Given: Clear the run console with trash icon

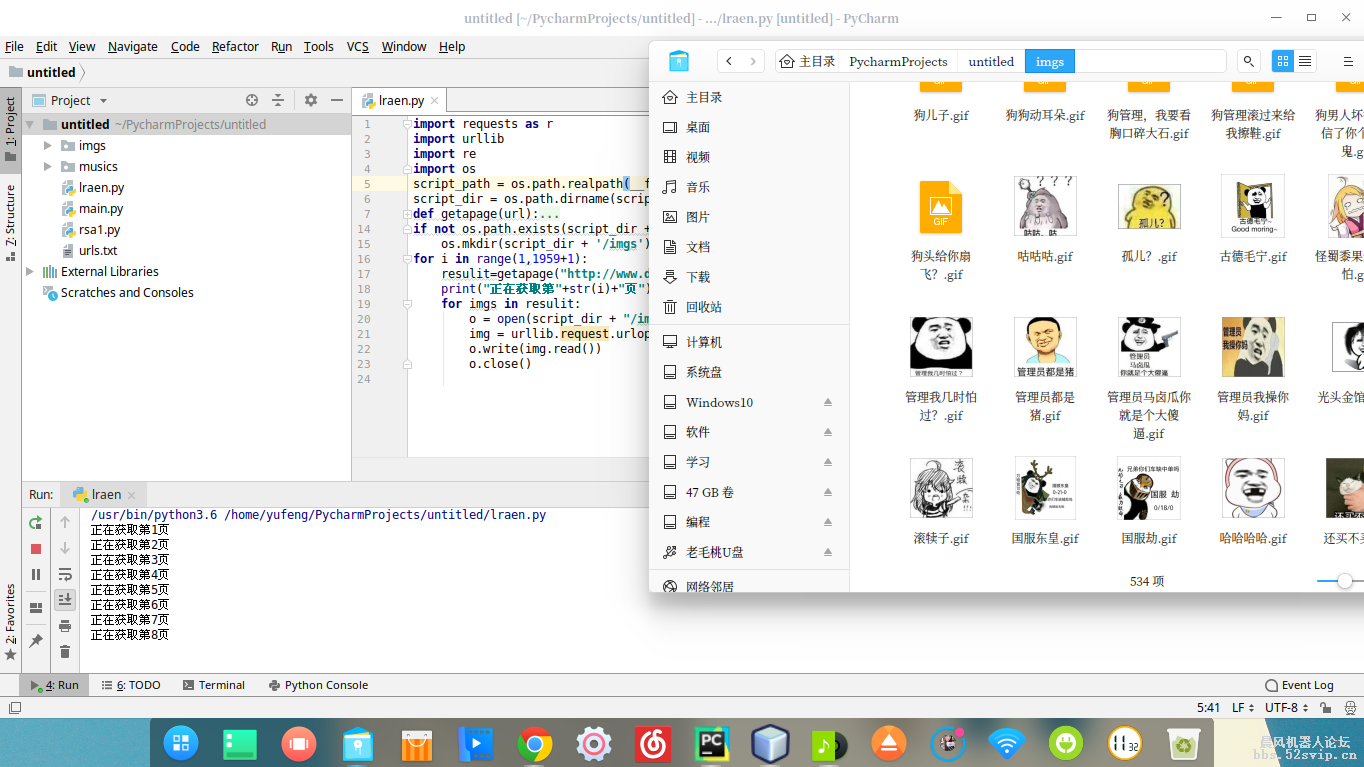Looking at the screenshot, I should click(x=65, y=652).
